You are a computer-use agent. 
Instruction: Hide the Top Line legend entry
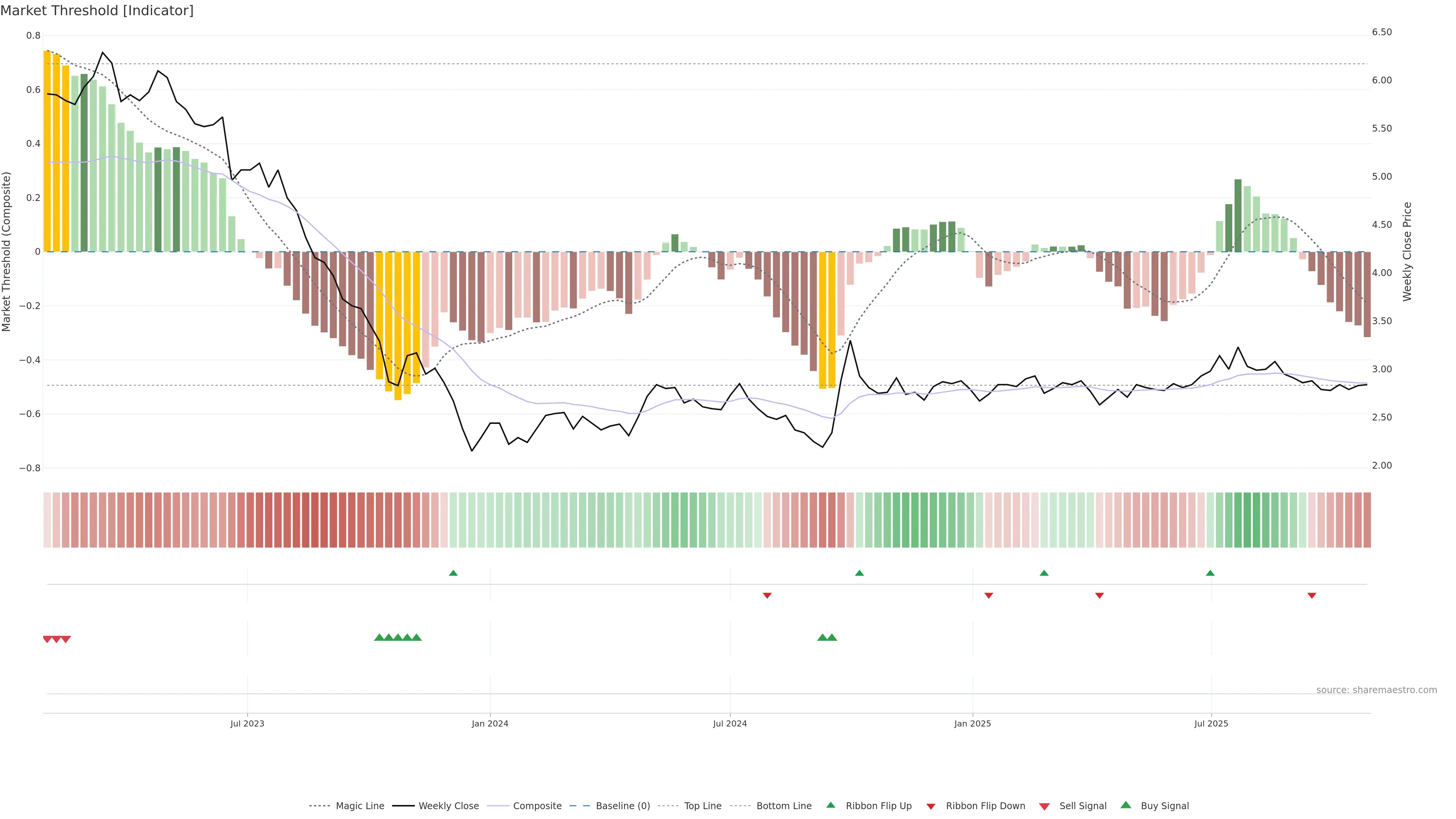[703, 806]
